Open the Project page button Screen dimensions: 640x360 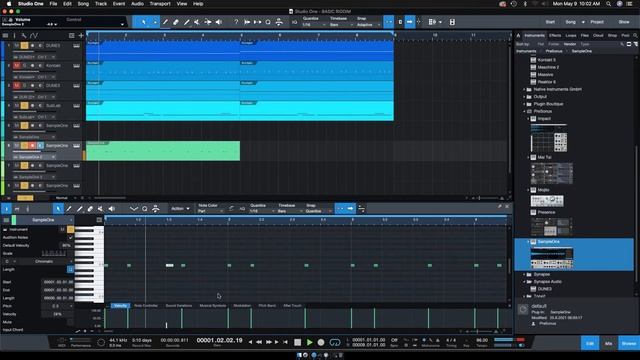click(x=597, y=22)
